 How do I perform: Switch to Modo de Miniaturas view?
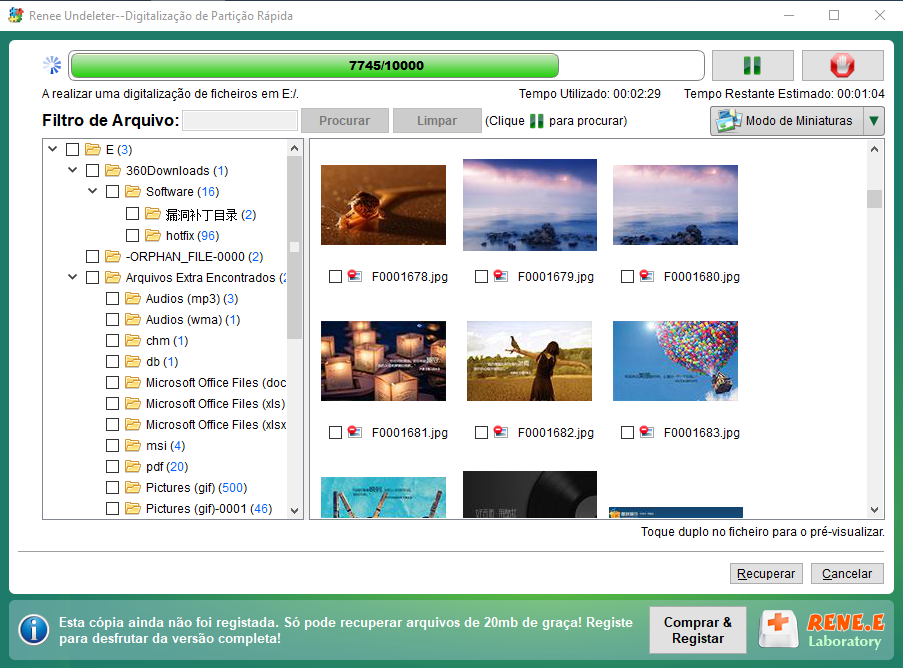(x=788, y=121)
